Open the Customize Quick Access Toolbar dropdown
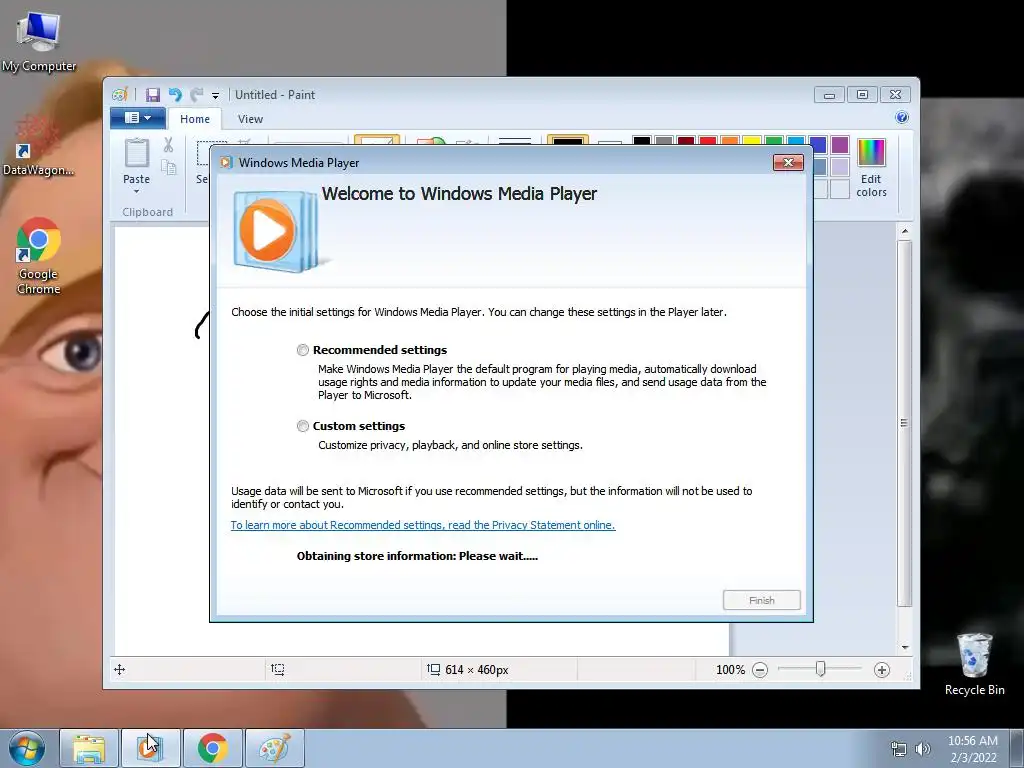1024x768 pixels. (x=215, y=95)
